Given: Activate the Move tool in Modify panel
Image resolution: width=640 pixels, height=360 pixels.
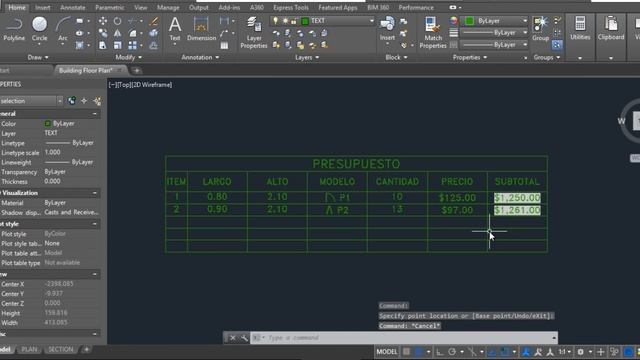Looking at the screenshot, I should coord(103,21).
